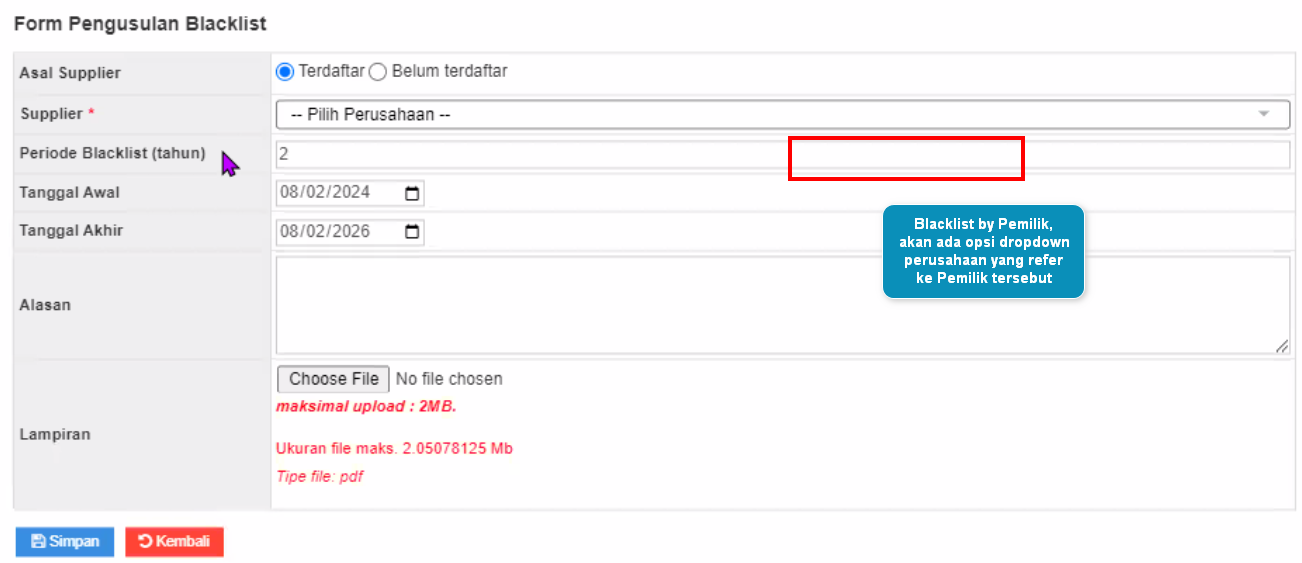Focus the Periode Blacklist year input
The image size is (1302, 563).
[783, 155]
